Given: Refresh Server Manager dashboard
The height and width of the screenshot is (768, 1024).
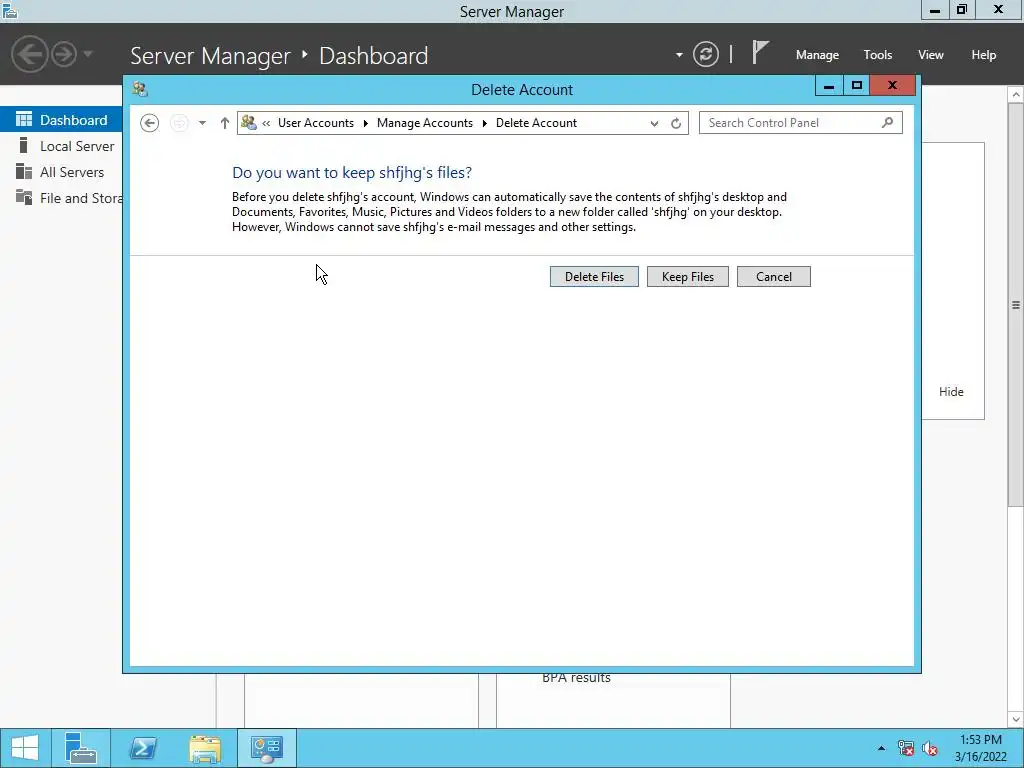Looking at the screenshot, I should 706,54.
